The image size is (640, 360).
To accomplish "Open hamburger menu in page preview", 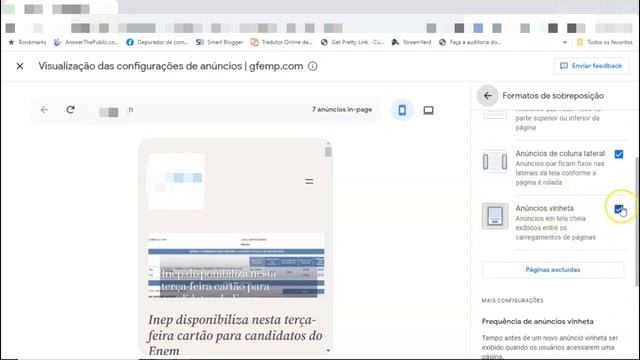I will point(309,181).
